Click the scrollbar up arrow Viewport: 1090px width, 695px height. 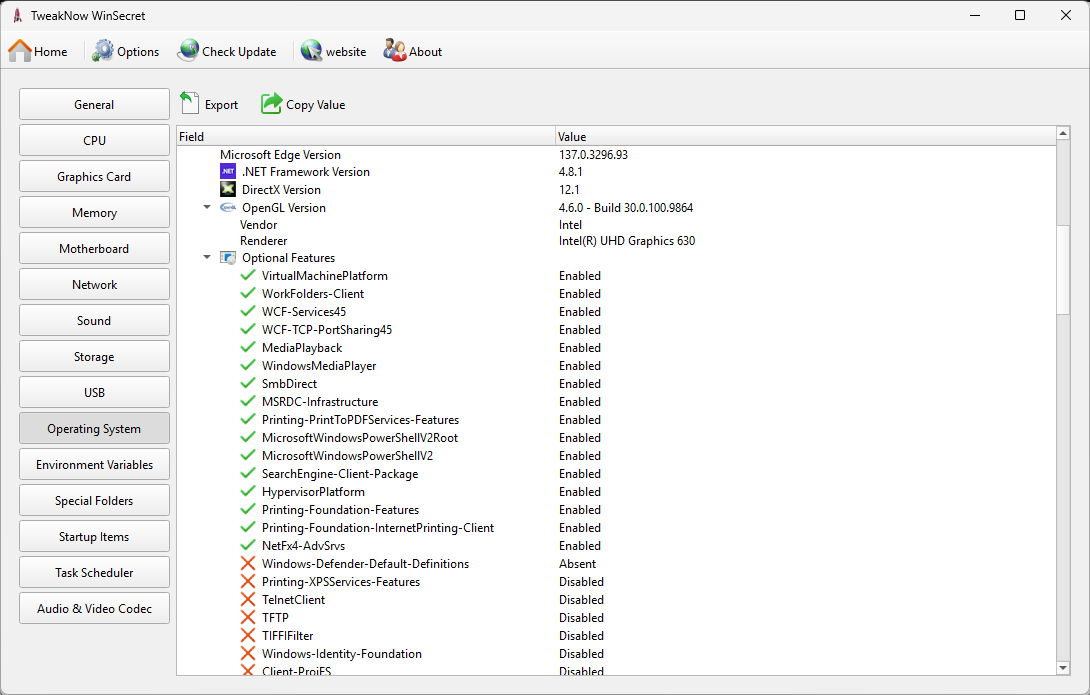[1063, 133]
